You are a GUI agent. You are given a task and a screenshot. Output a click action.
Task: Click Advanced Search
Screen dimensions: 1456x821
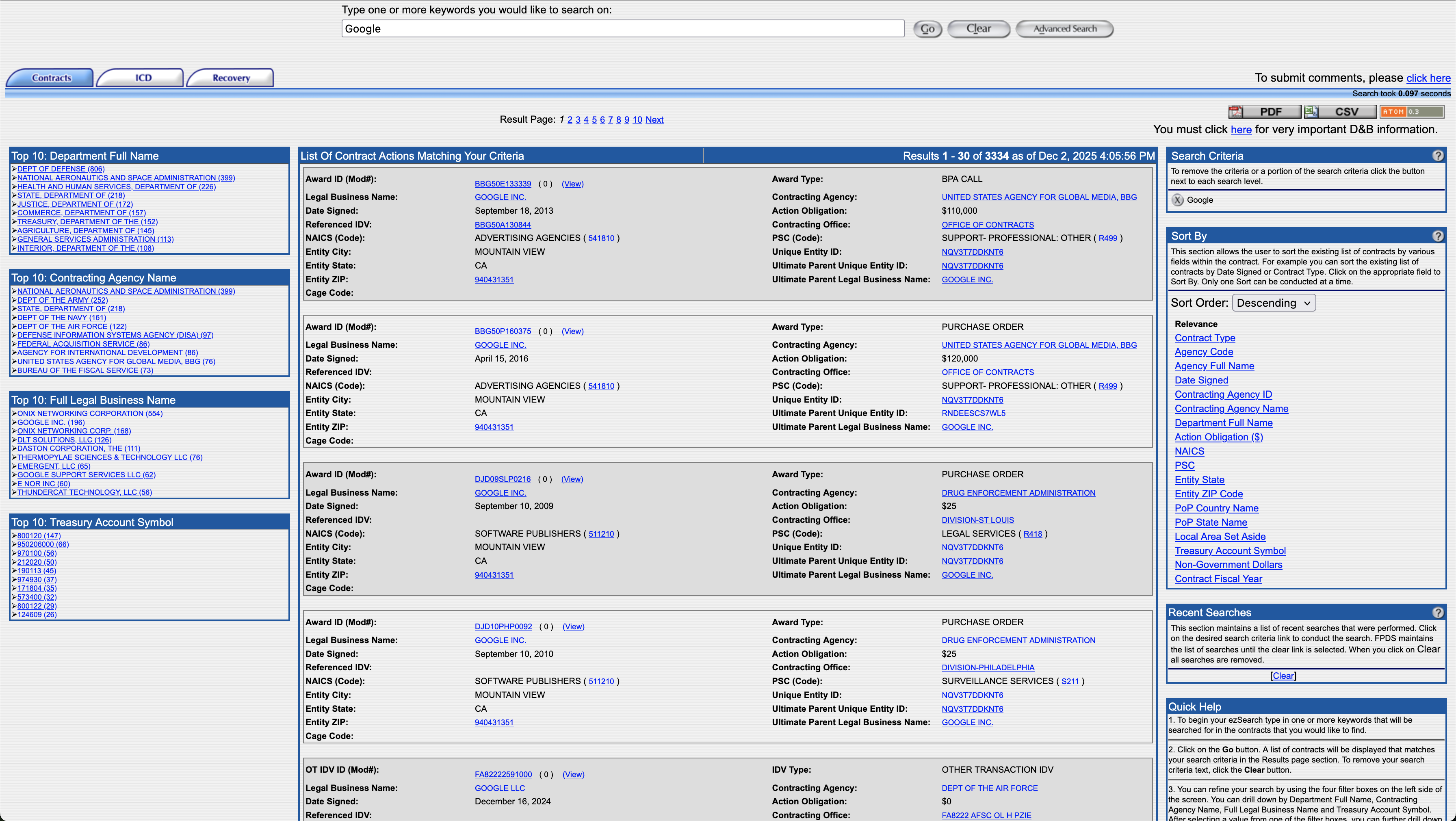(1065, 28)
